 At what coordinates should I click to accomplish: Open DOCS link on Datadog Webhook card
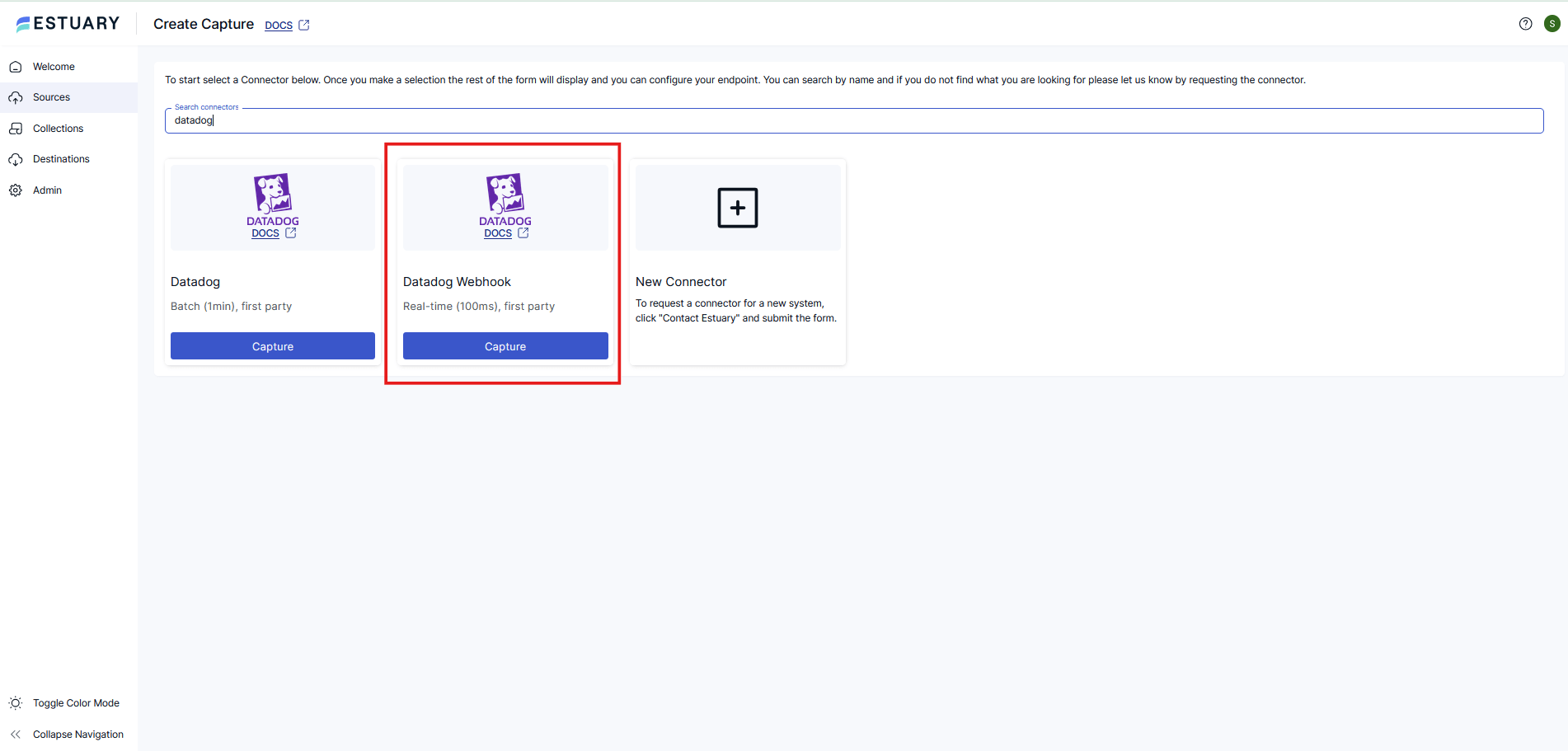click(498, 233)
